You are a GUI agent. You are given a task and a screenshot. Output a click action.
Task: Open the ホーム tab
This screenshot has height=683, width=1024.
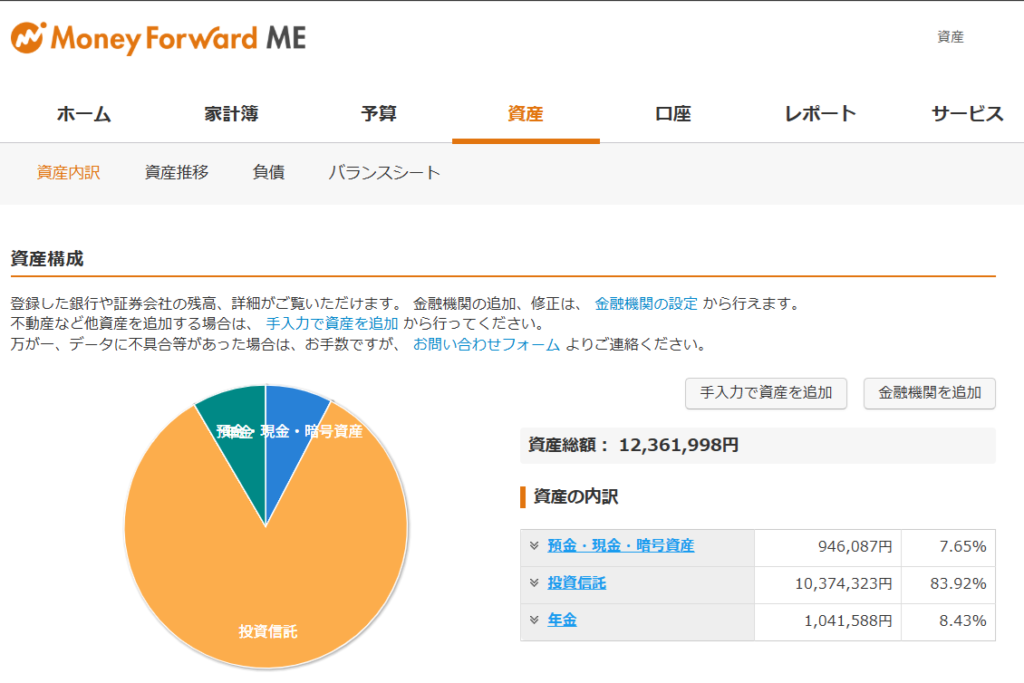pos(83,114)
